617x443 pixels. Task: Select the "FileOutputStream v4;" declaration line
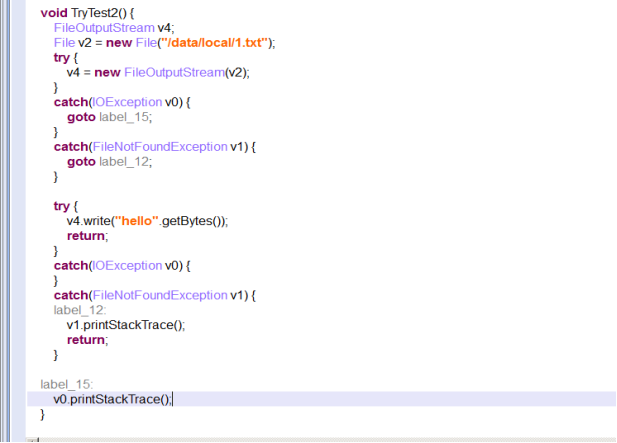coord(114,28)
